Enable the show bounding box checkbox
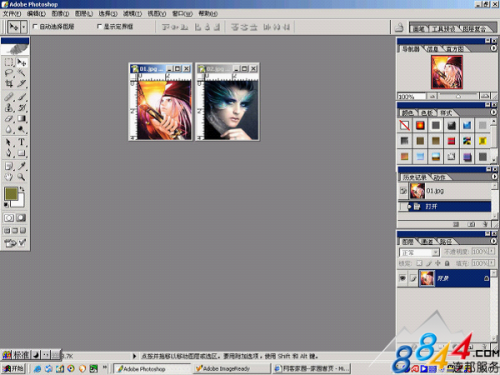 click(99, 26)
